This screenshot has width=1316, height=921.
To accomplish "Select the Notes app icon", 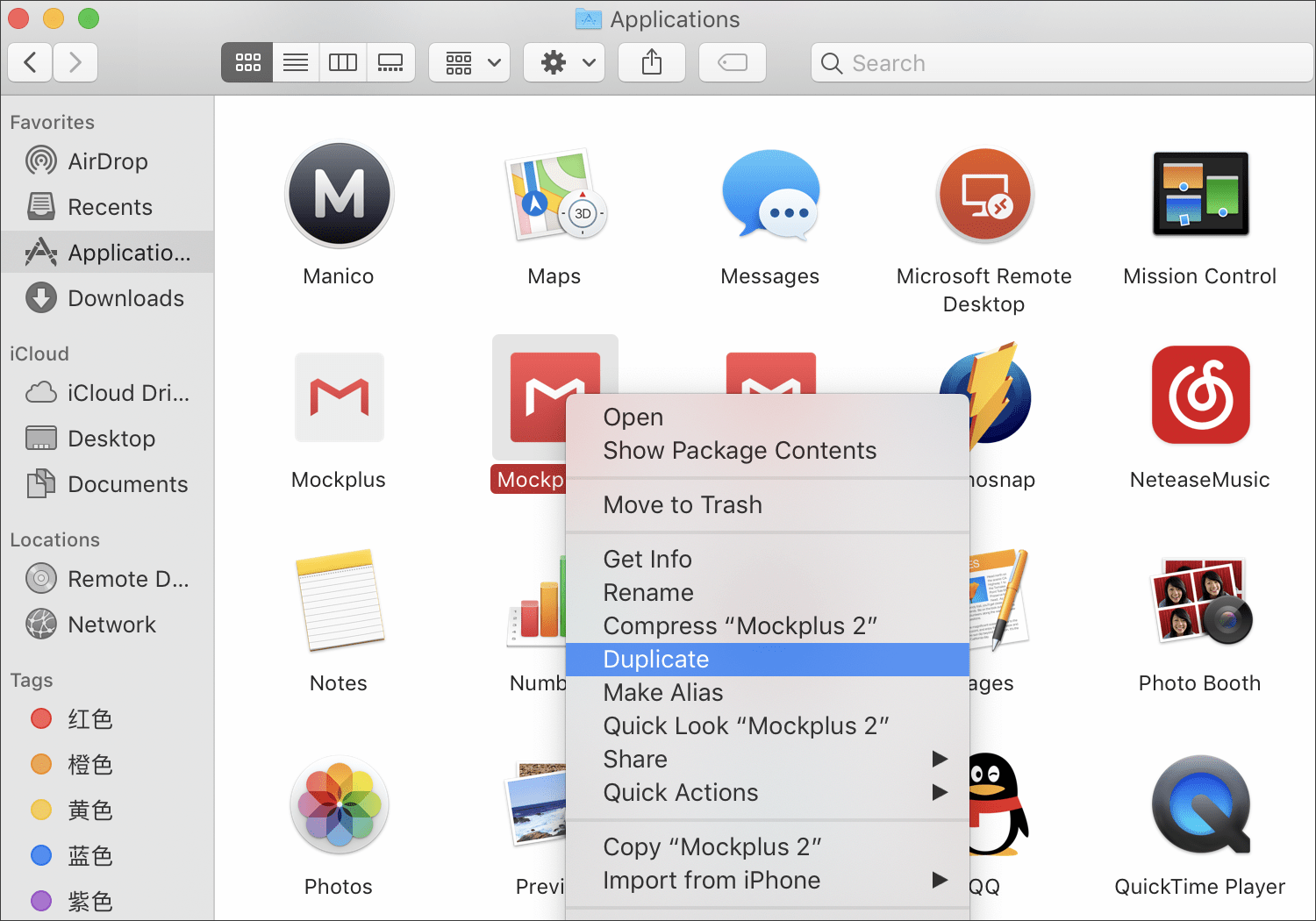I will [x=340, y=600].
